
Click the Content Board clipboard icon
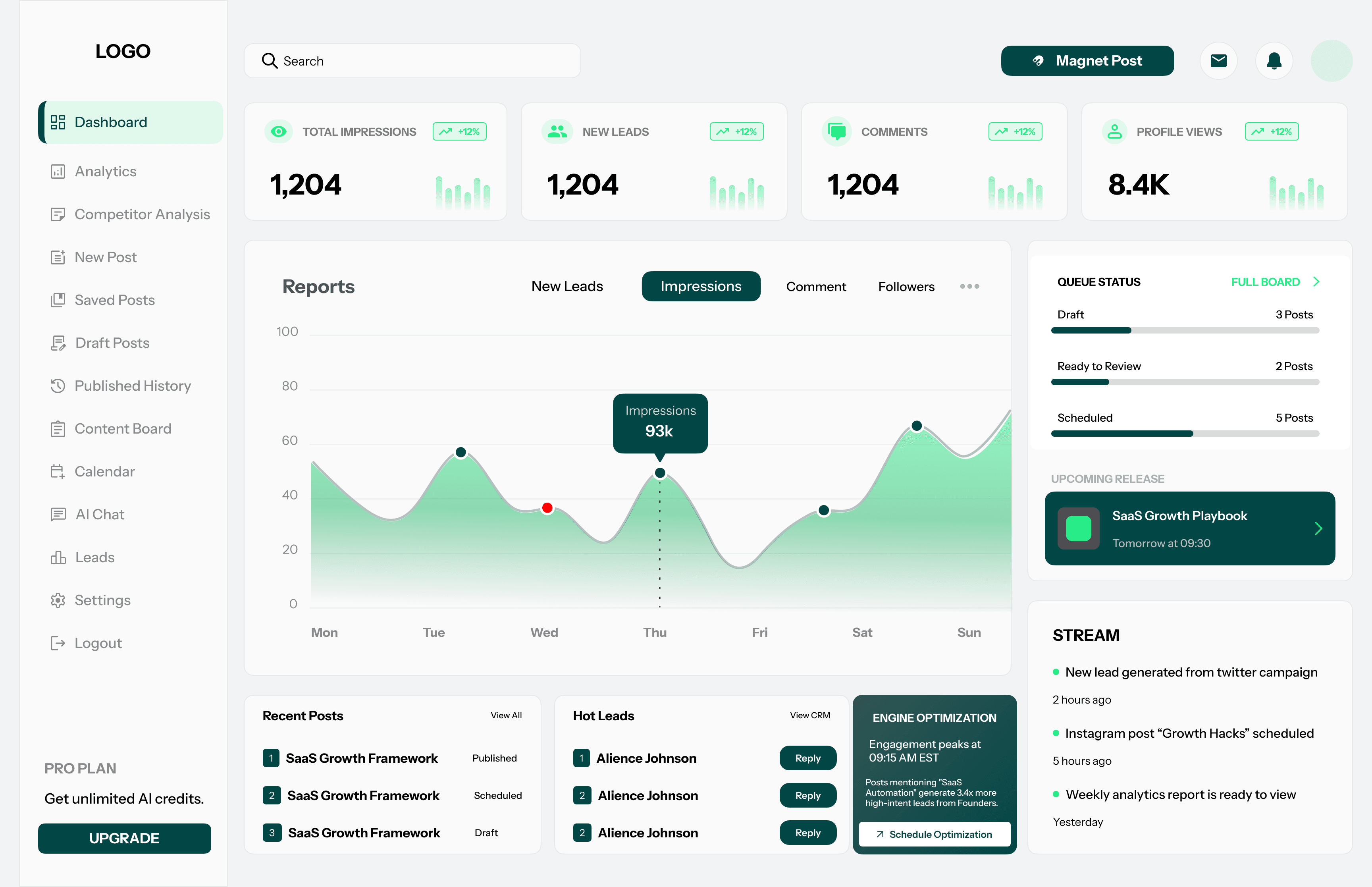click(58, 428)
